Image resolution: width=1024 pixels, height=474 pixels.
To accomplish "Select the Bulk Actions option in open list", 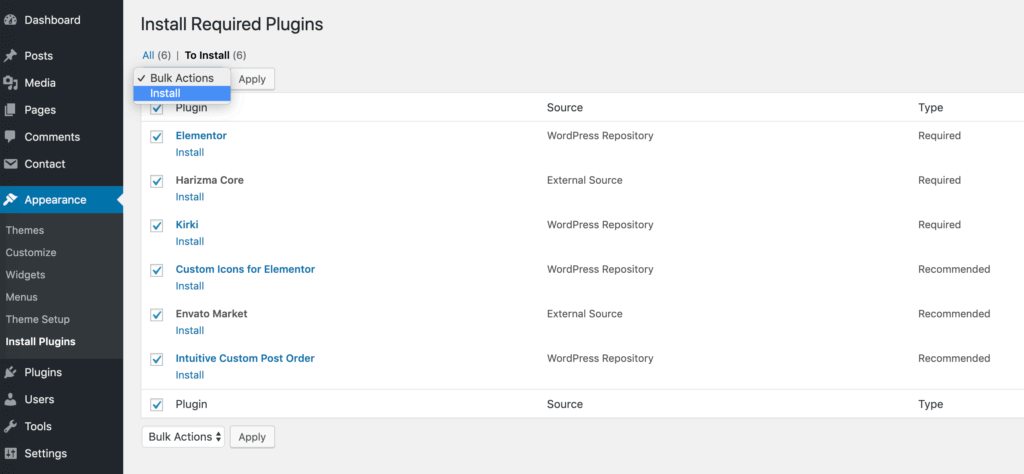I will (x=181, y=78).
